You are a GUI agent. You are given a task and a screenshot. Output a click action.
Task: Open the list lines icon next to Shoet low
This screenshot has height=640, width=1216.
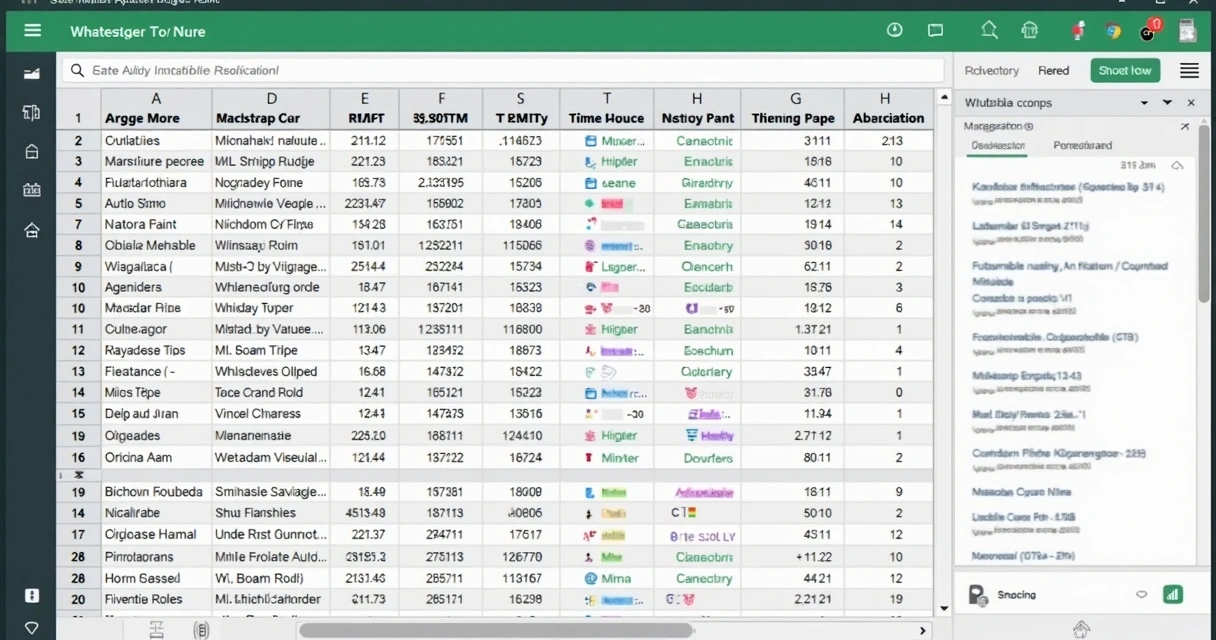(x=1189, y=70)
